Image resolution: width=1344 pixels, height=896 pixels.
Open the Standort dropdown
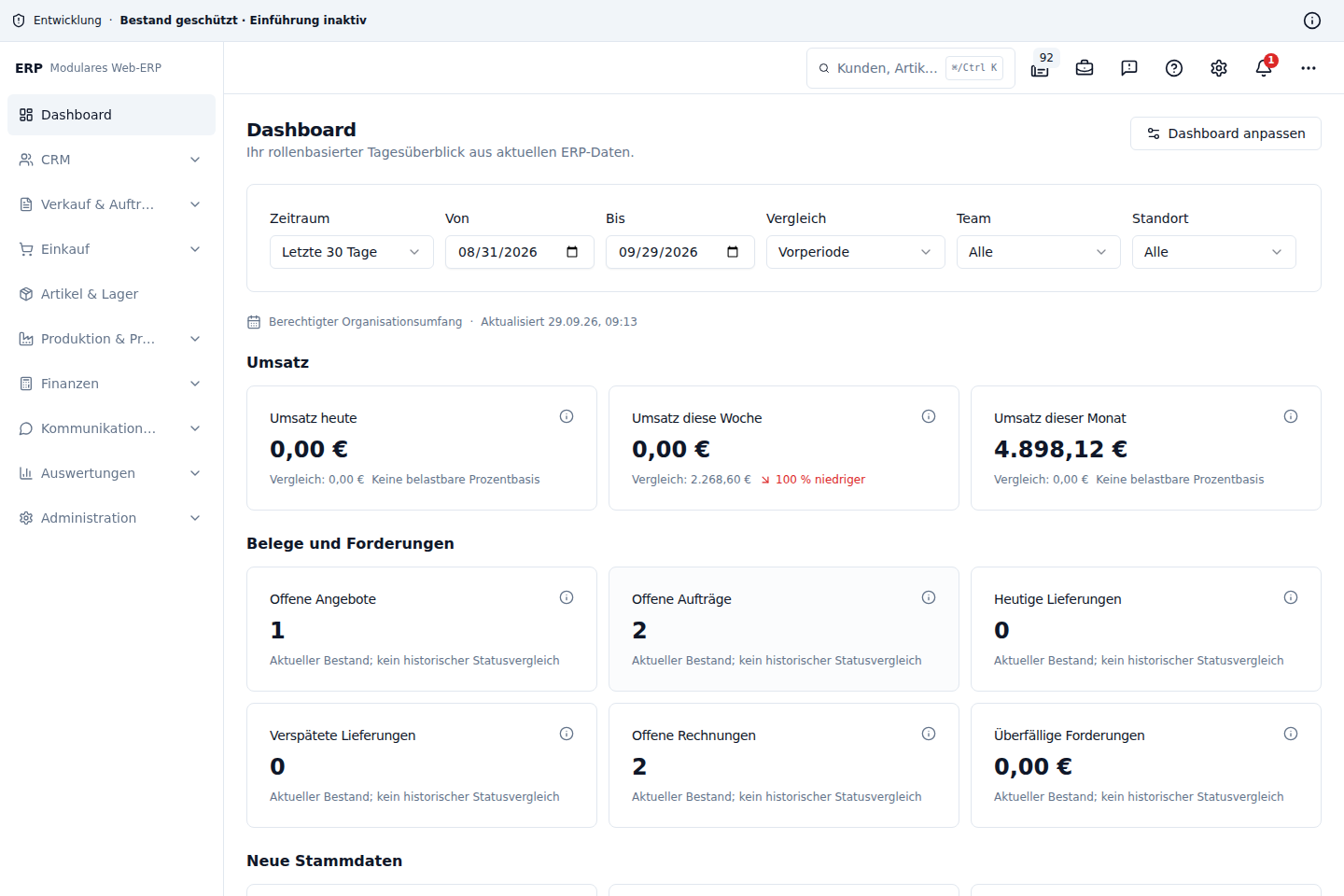pyautogui.click(x=1214, y=252)
